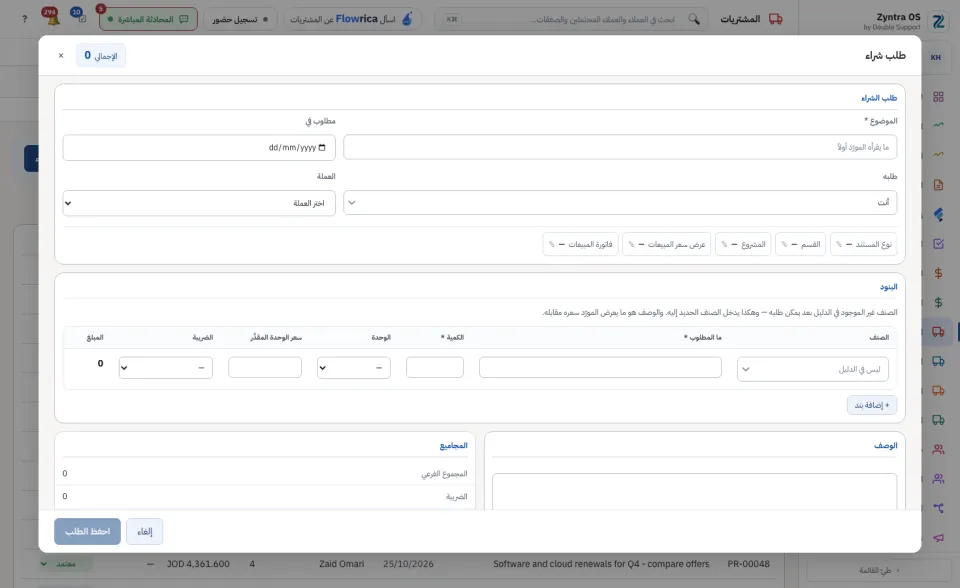960x588 pixels.
Task: Select the purple megaphone icon in the sidebar
Action: [938, 537]
